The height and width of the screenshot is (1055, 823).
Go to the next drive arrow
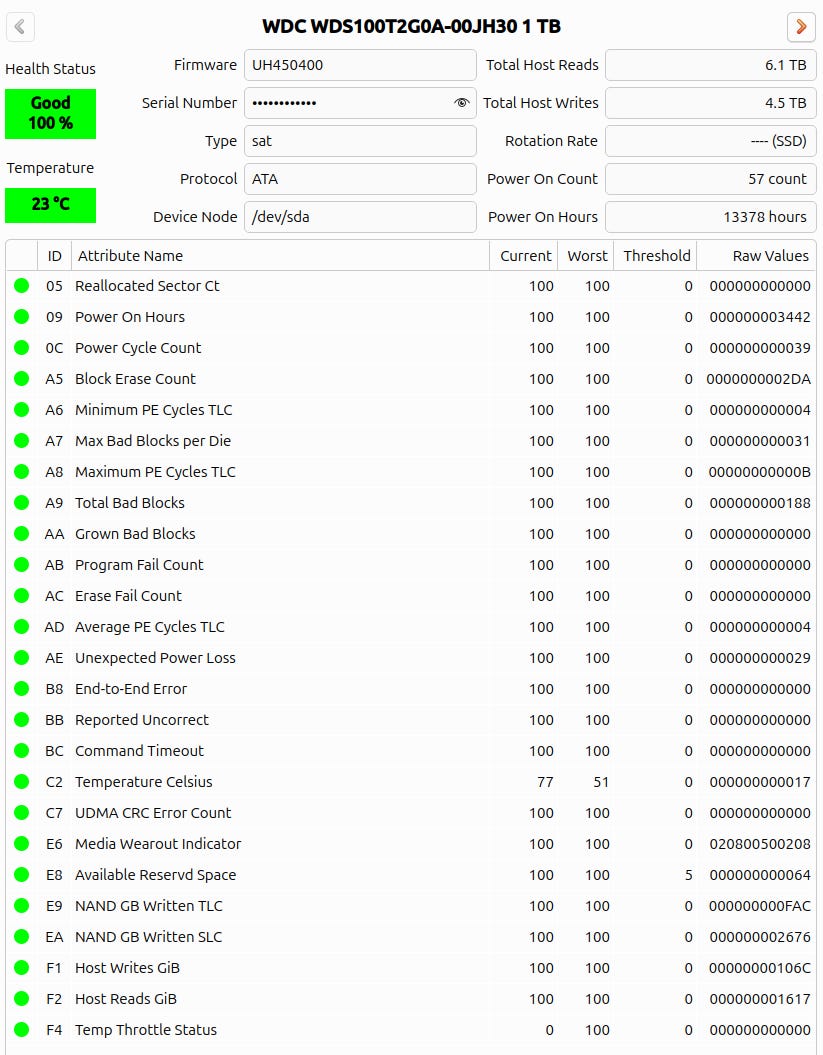[x=801, y=27]
